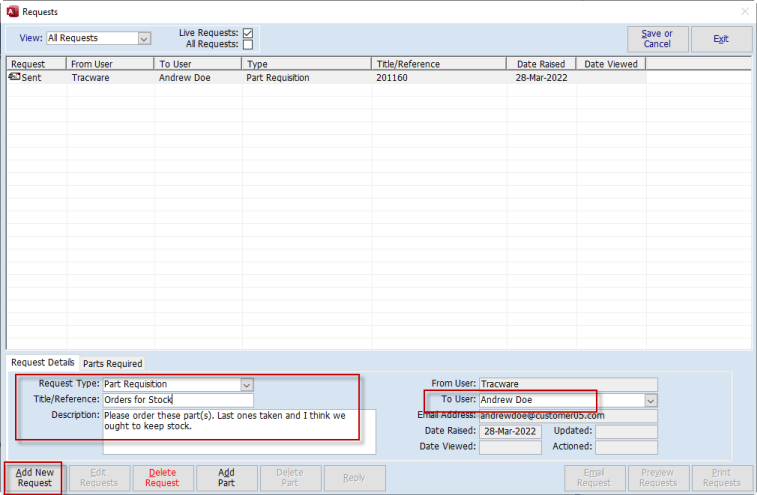Screen dimensions: 757x495
Task: Click the Save or Cancel button
Action: pyautogui.click(x=657, y=39)
